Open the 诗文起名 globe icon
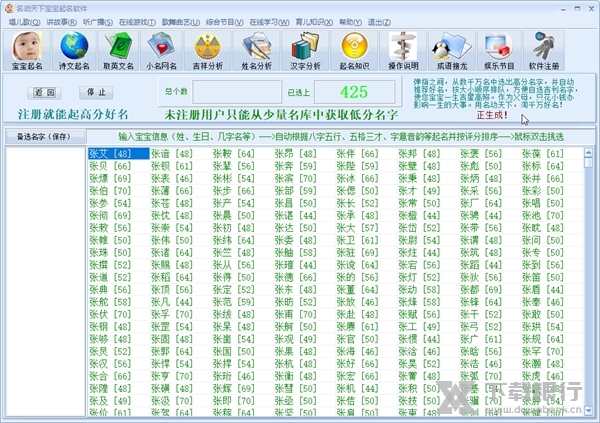 [74, 51]
